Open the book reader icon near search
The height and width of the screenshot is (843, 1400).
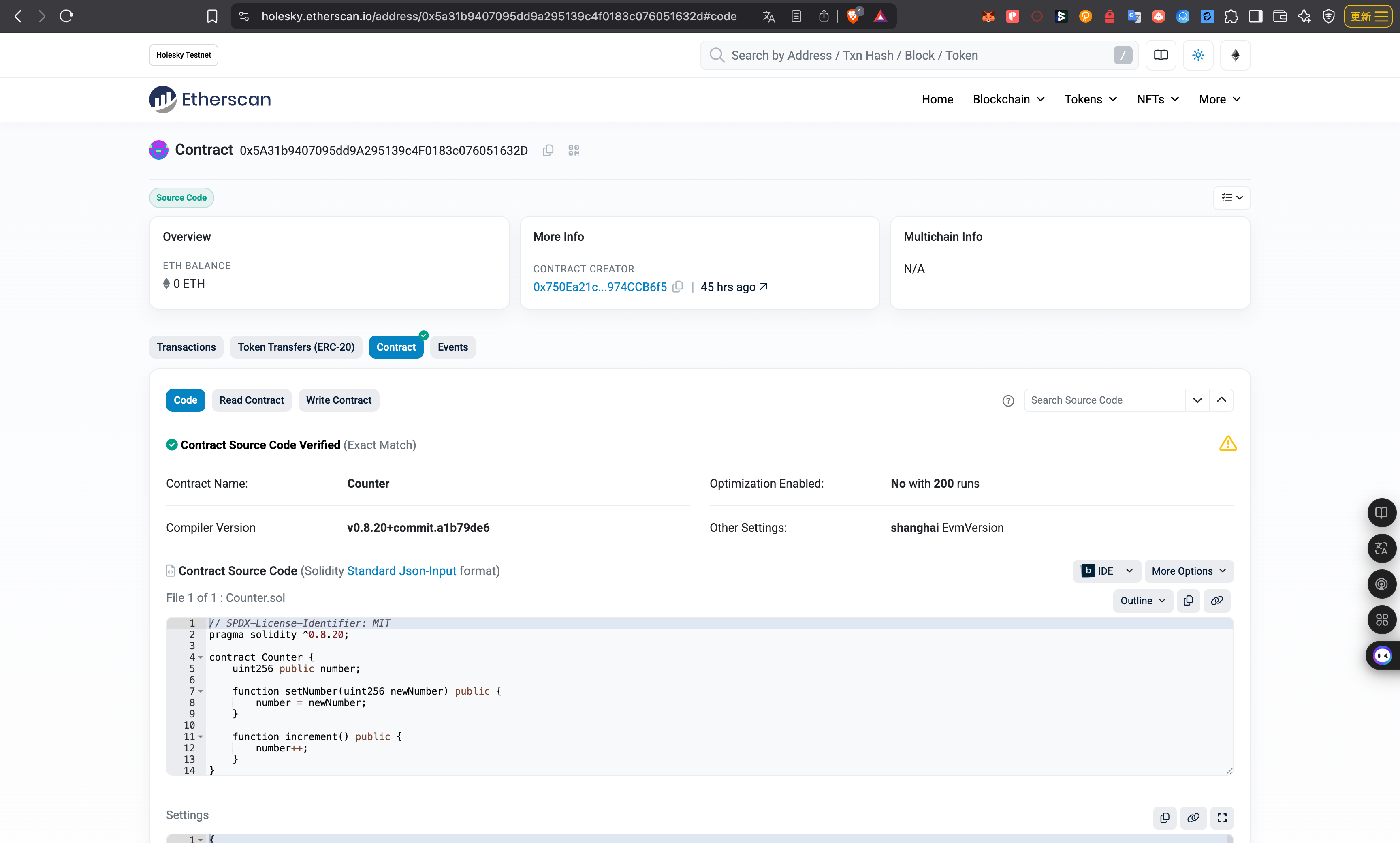pos(1161,55)
